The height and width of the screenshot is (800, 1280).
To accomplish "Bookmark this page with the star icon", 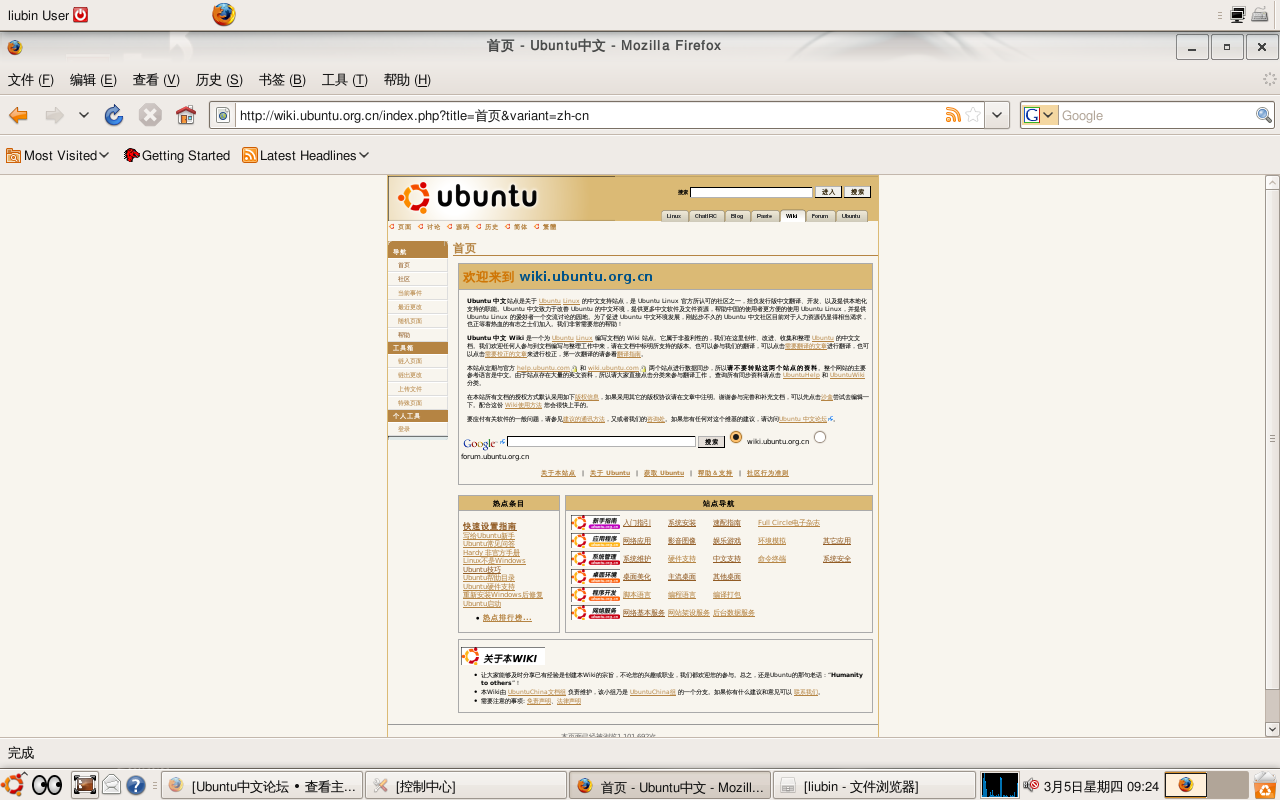I will [x=973, y=115].
